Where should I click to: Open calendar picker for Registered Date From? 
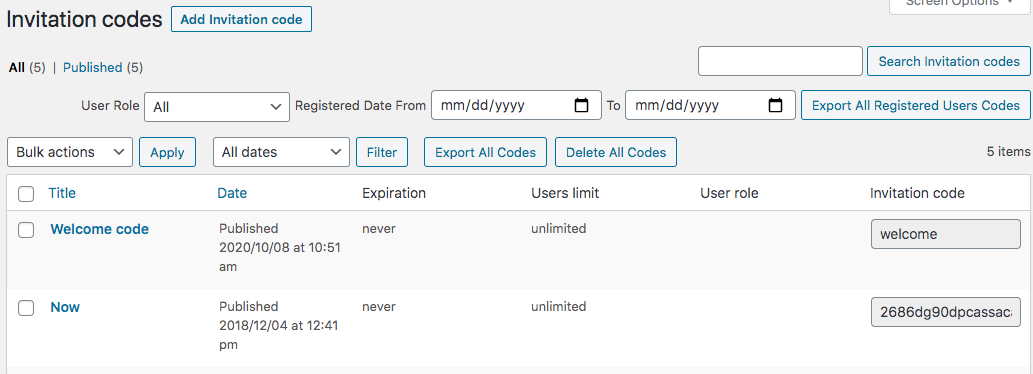click(581, 105)
